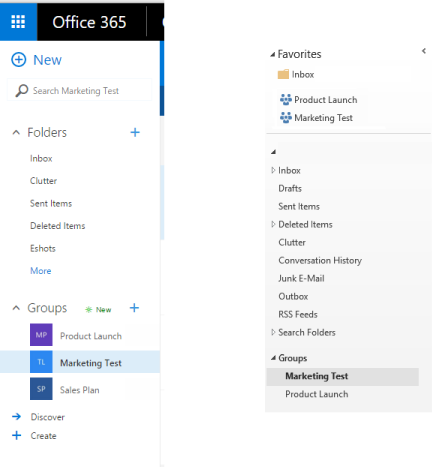The width and height of the screenshot is (432, 467).
Task: Open Conversation History folder
Action: pyautogui.click(x=320, y=260)
